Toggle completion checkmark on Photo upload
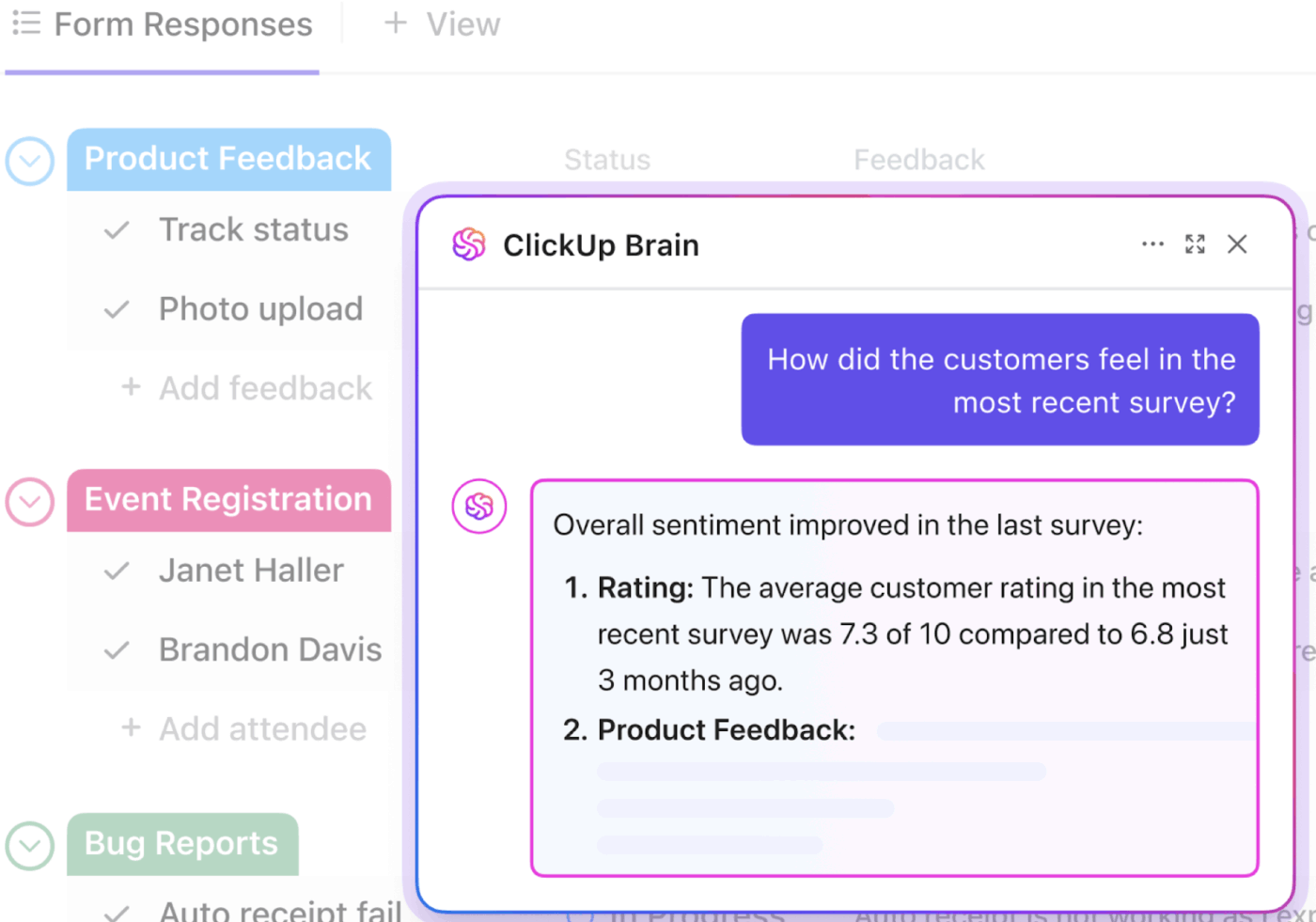1316x922 pixels. click(x=116, y=308)
